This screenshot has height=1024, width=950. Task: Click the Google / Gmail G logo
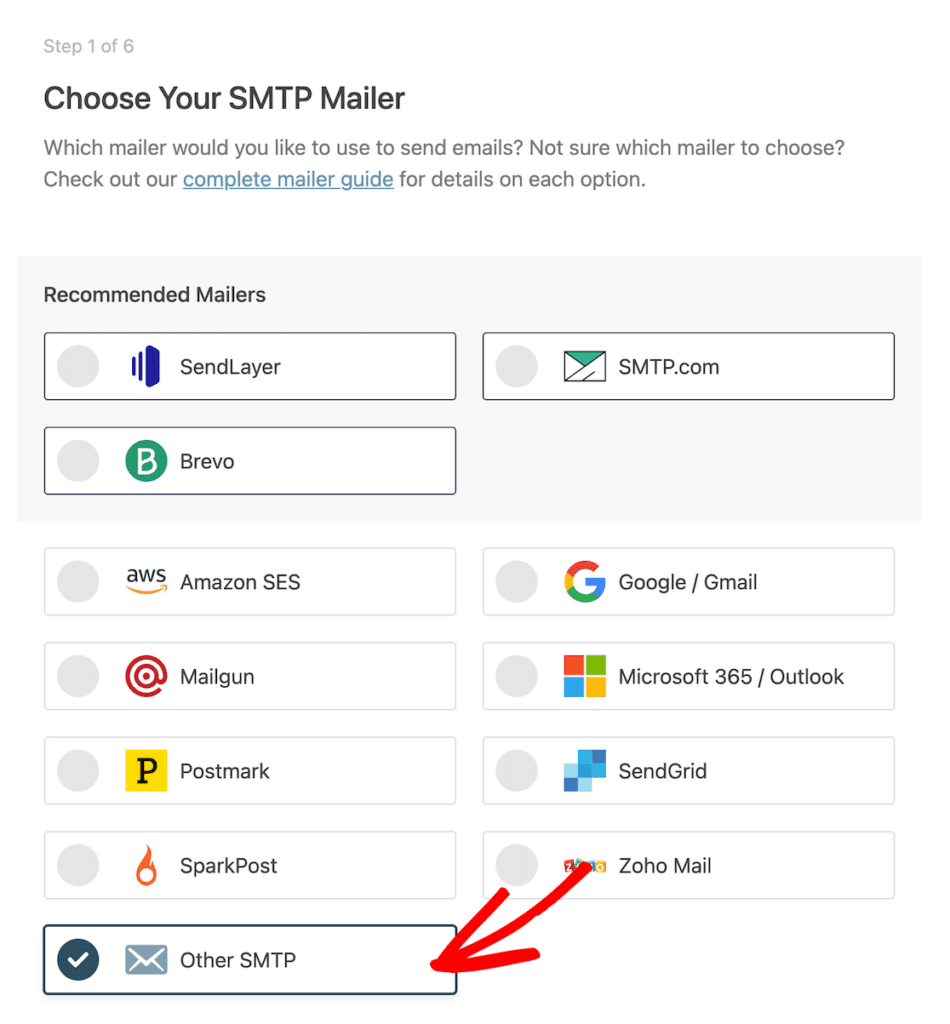[x=585, y=581]
